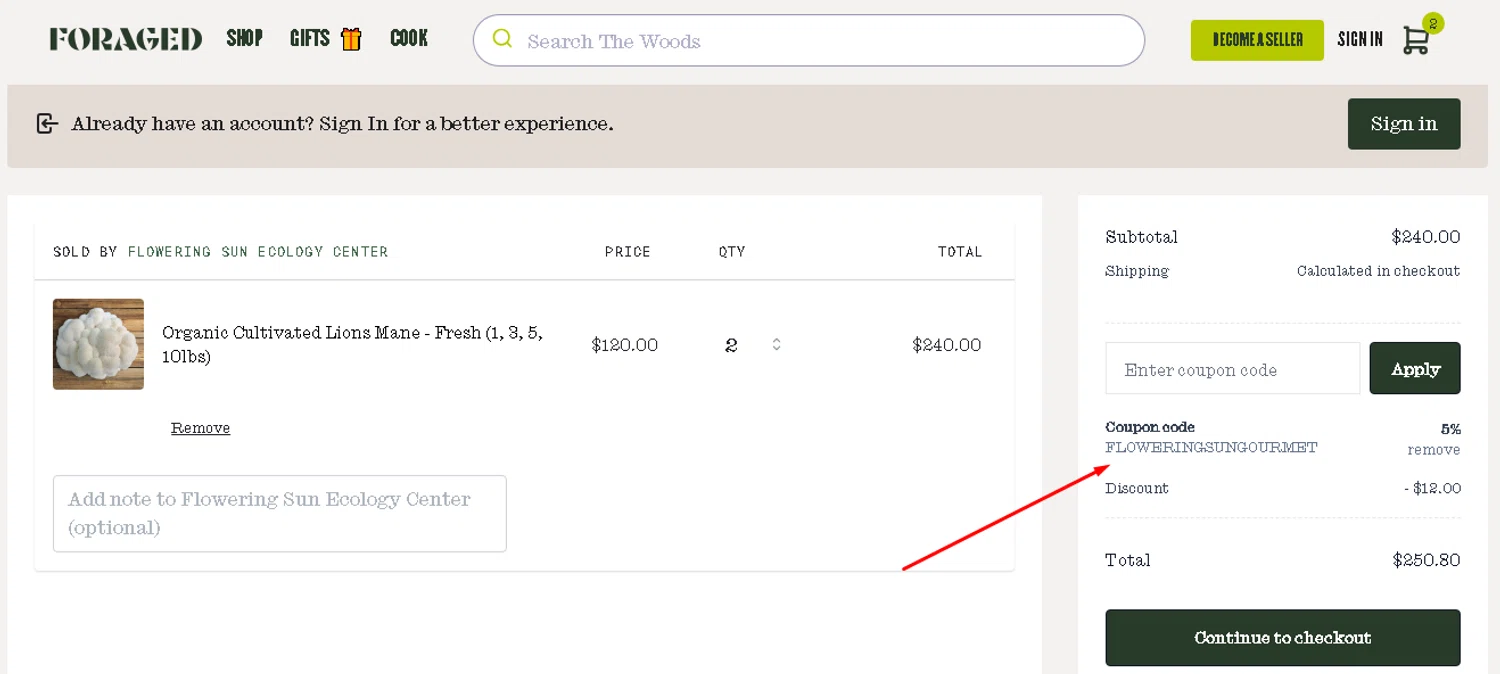Click the 5% coupon percentage text
1500x674 pixels.
pyautogui.click(x=1450, y=428)
